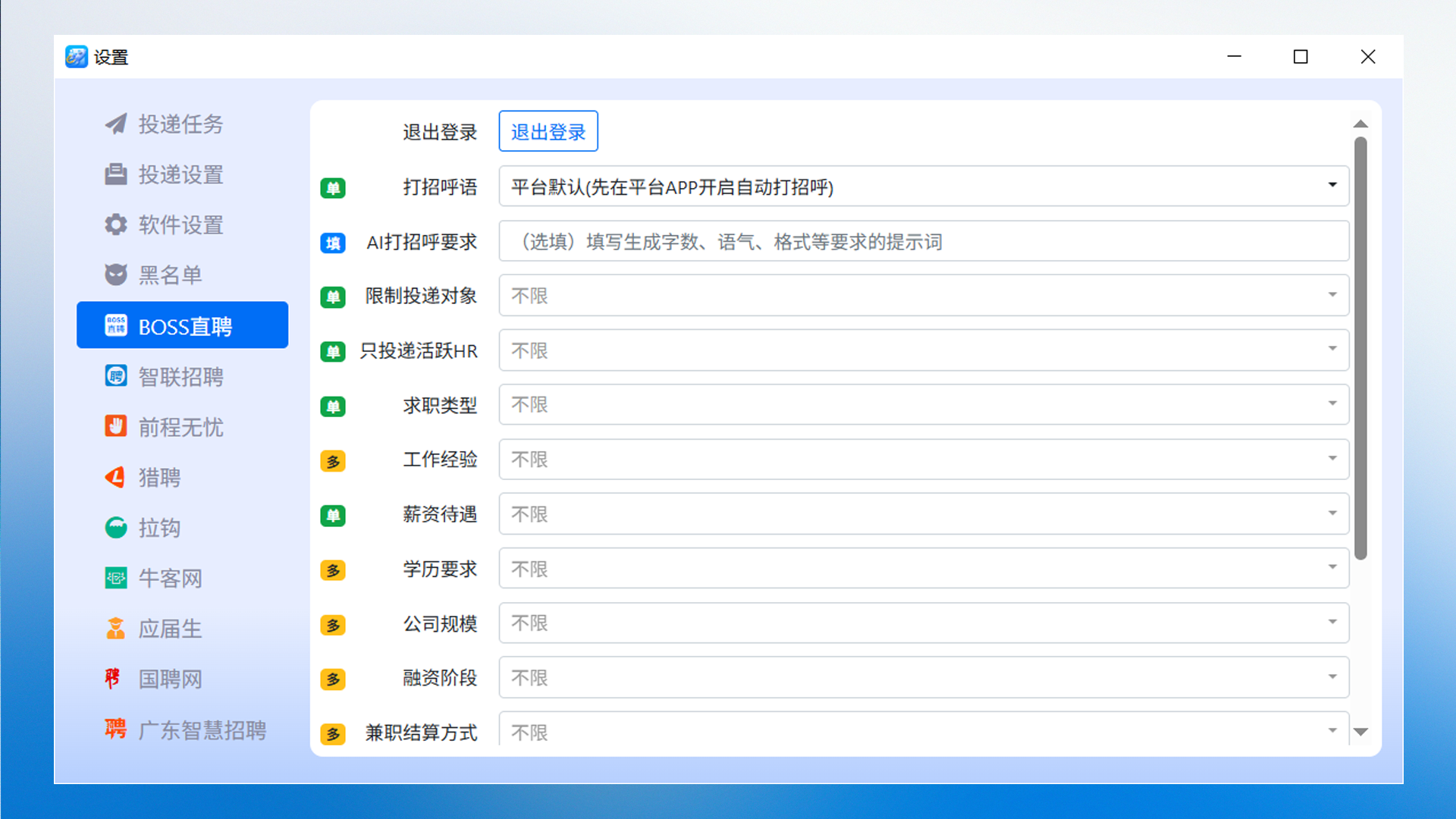1456x819 pixels.
Task: Click the 猎聘 red logo icon
Action: point(116,477)
